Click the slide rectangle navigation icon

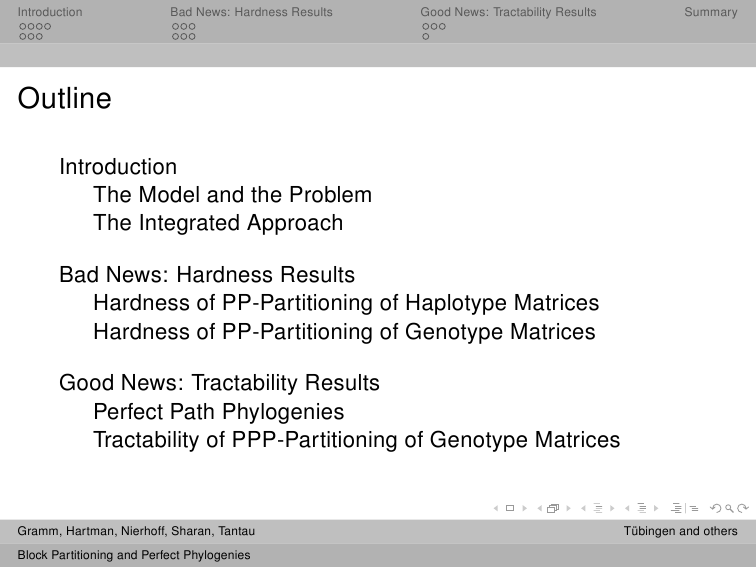510,508
